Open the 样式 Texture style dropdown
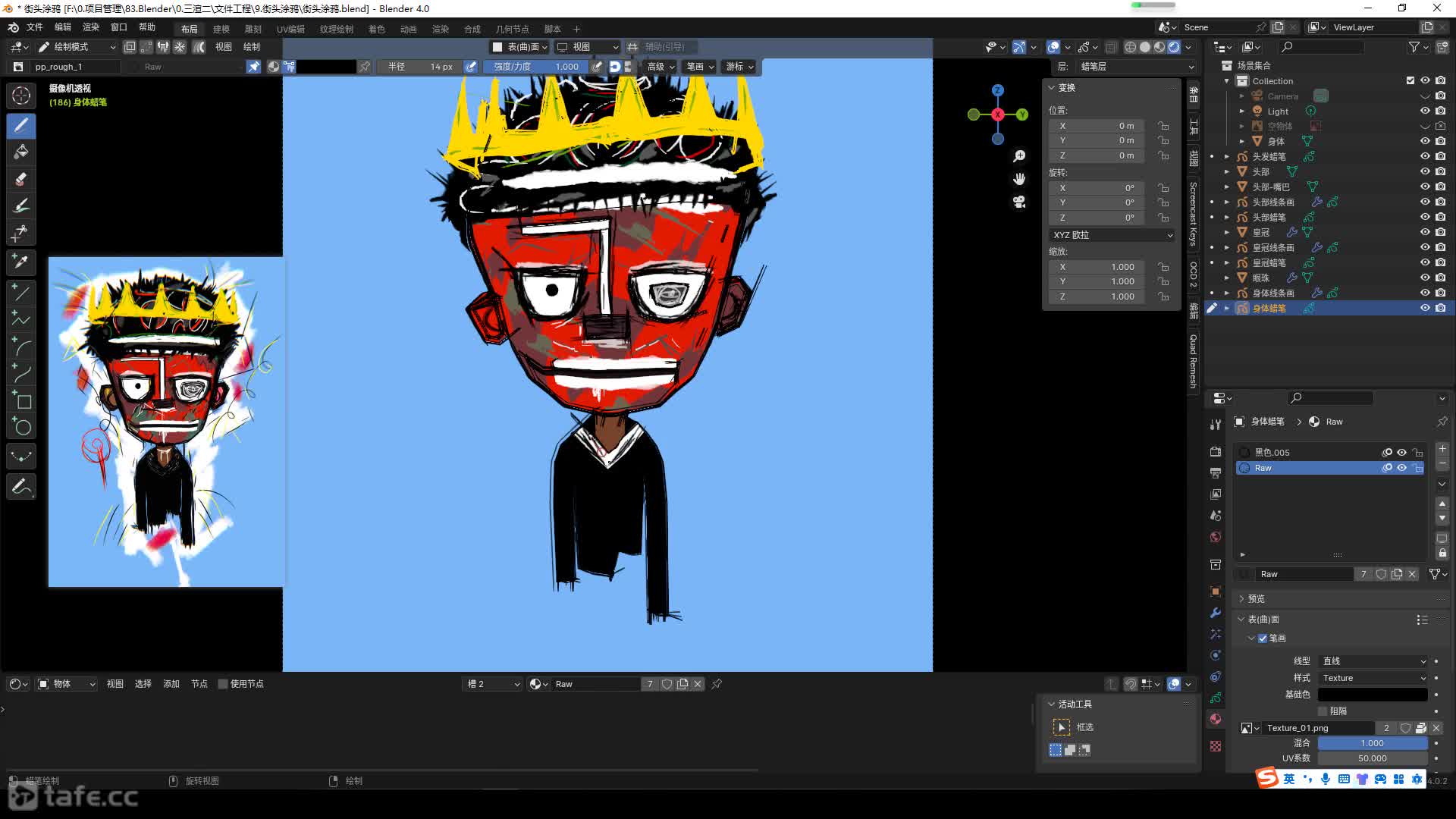Viewport: 1456px width, 819px height. 1373,678
